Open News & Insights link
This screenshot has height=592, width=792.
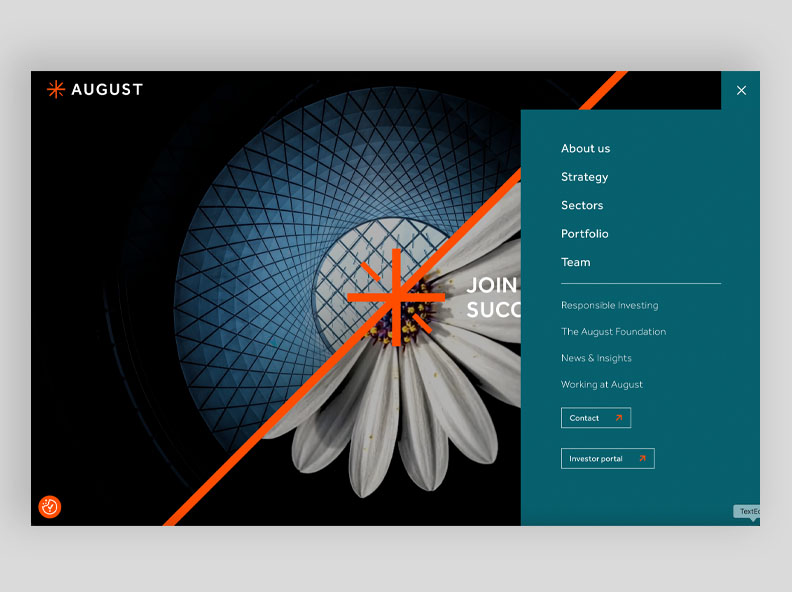tap(596, 358)
